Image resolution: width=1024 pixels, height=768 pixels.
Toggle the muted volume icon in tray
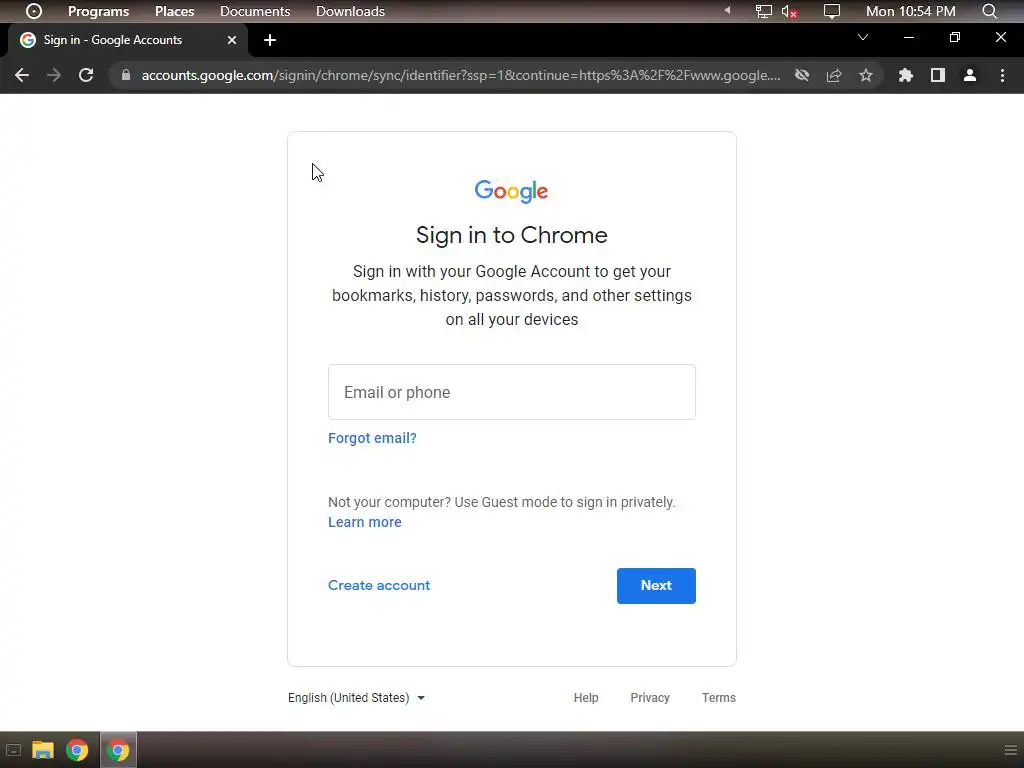tap(790, 11)
